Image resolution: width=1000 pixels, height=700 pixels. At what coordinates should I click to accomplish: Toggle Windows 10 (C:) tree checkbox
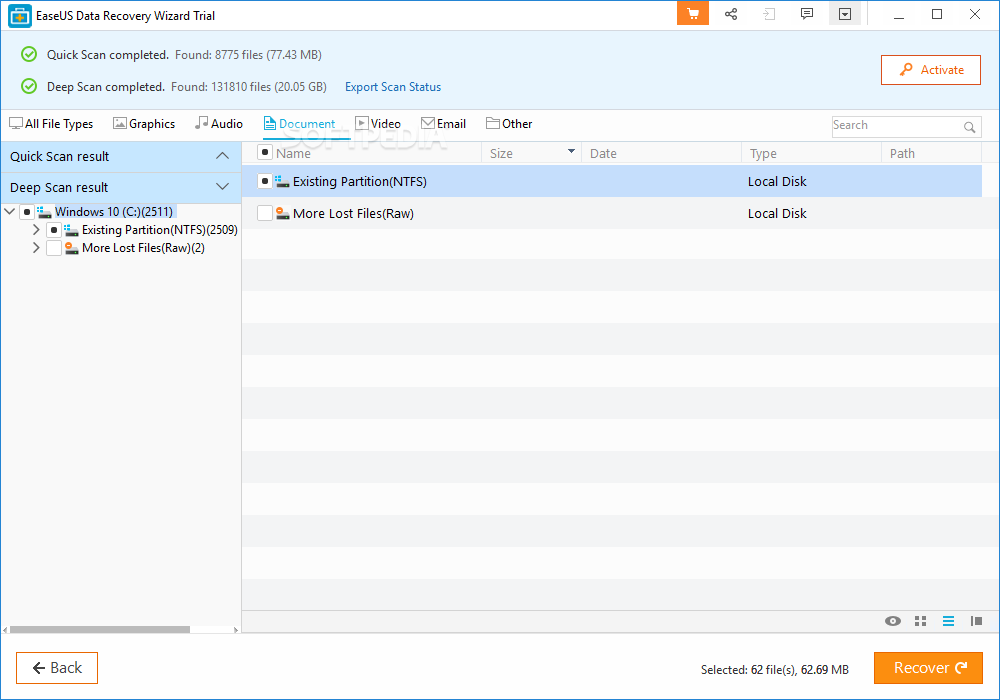tap(27, 212)
